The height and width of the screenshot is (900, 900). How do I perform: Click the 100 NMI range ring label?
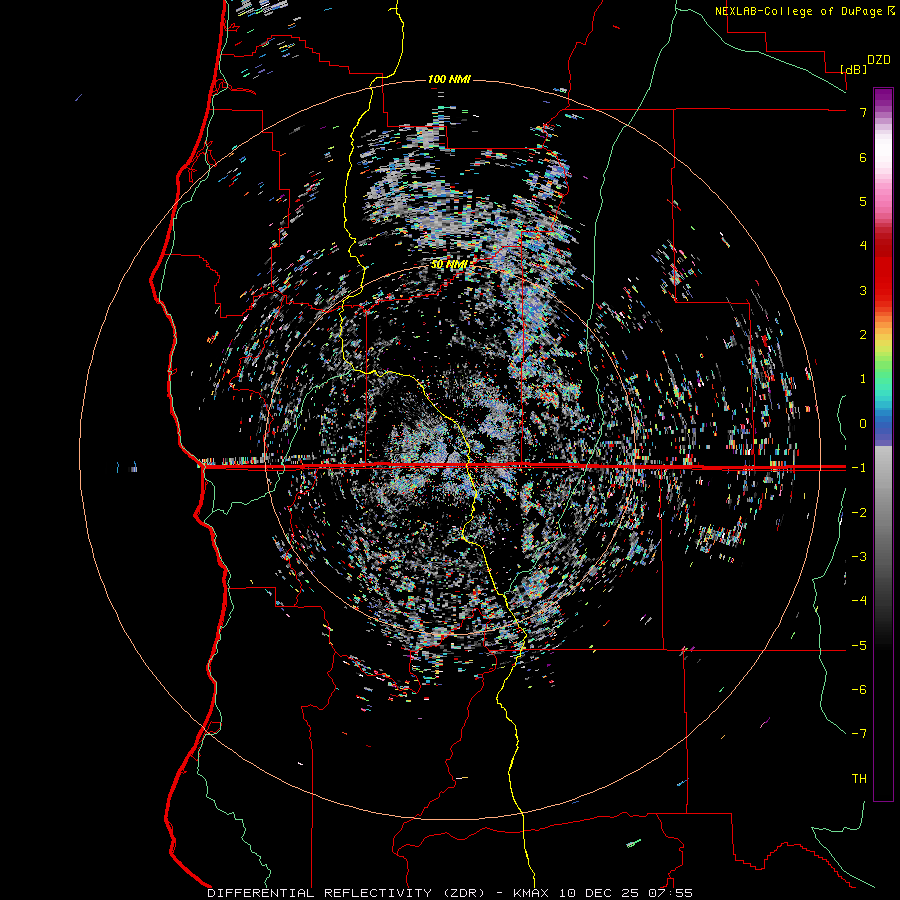click(449, 79)
